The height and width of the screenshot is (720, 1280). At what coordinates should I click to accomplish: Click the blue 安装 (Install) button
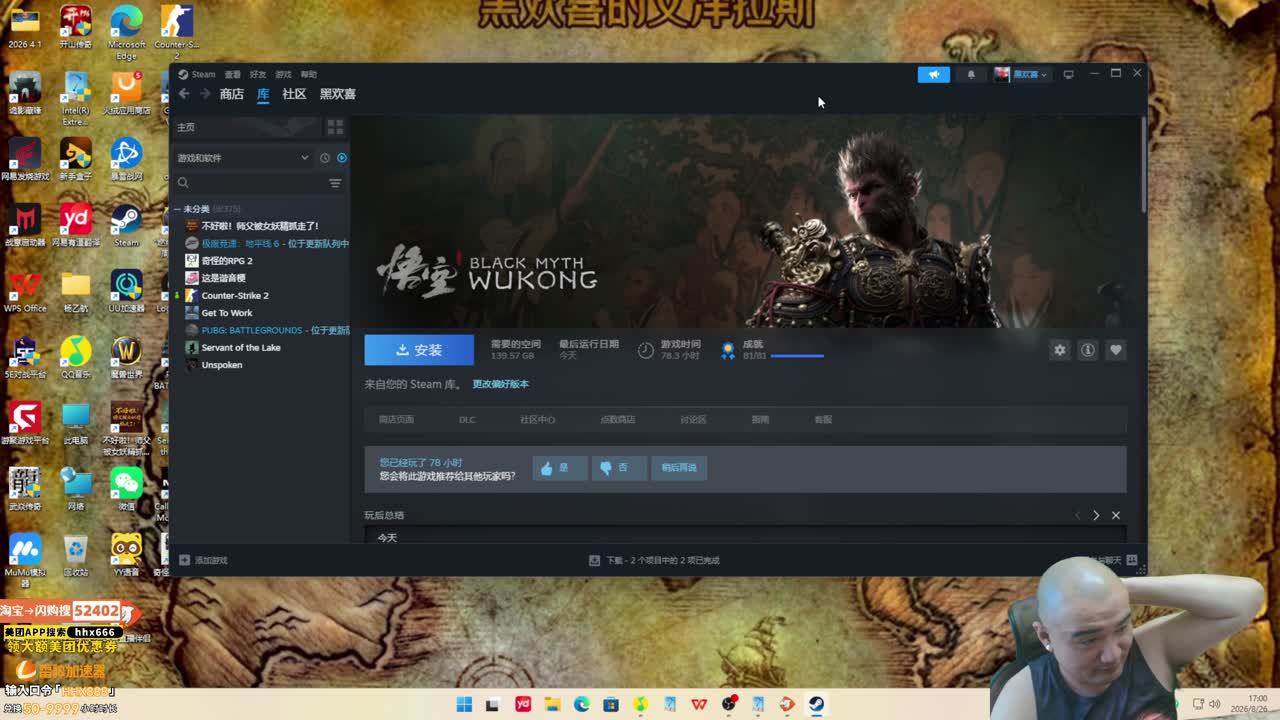(x=419, y=350)
